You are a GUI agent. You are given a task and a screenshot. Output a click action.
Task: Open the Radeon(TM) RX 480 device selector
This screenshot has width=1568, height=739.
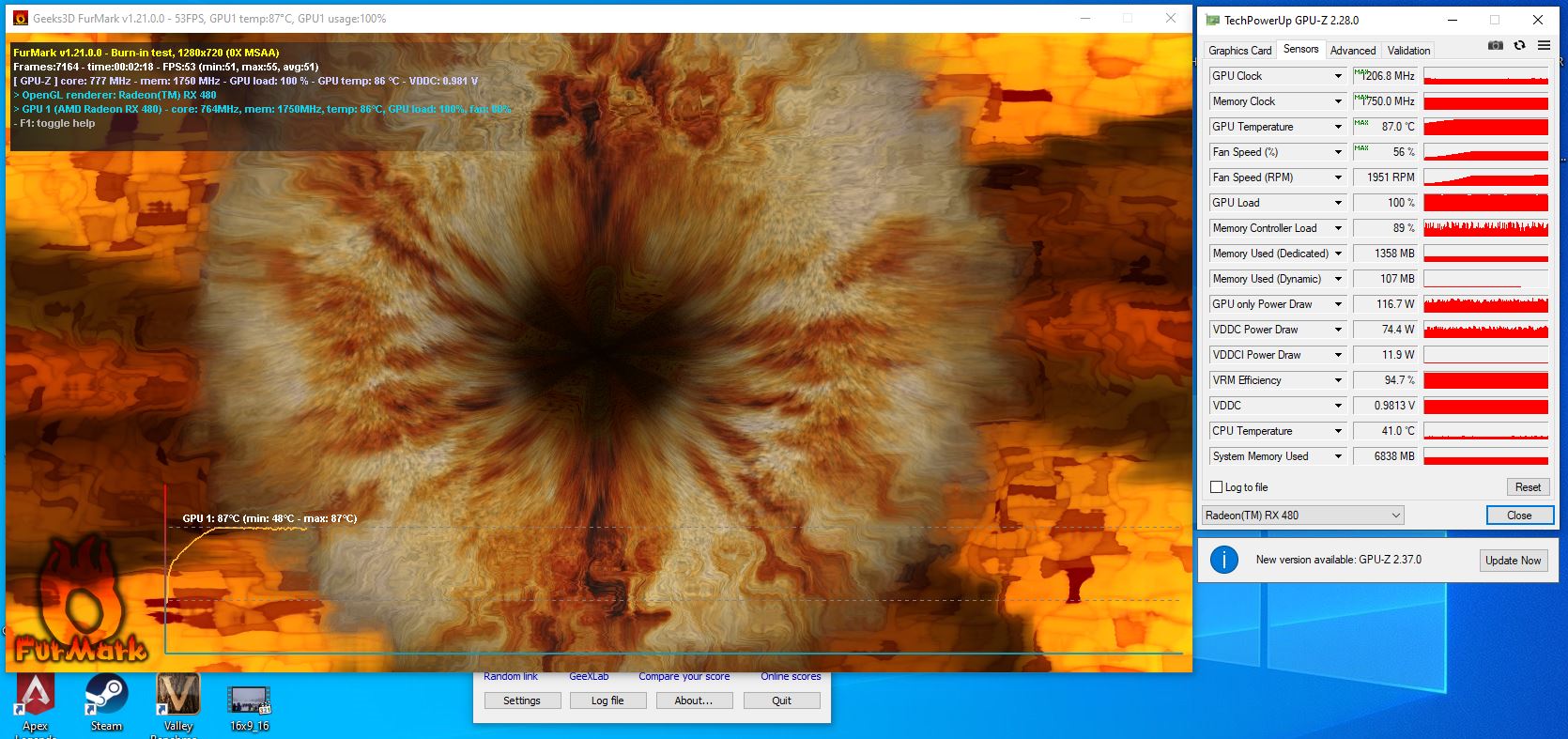tap(1303, 515)
